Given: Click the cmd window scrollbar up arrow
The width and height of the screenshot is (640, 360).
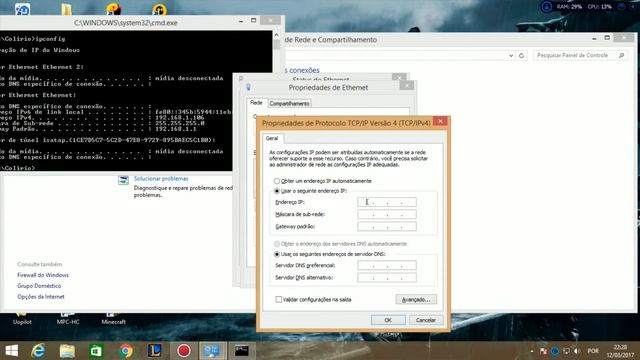Looking at the screenshot, I should click(x=276, y=35).
